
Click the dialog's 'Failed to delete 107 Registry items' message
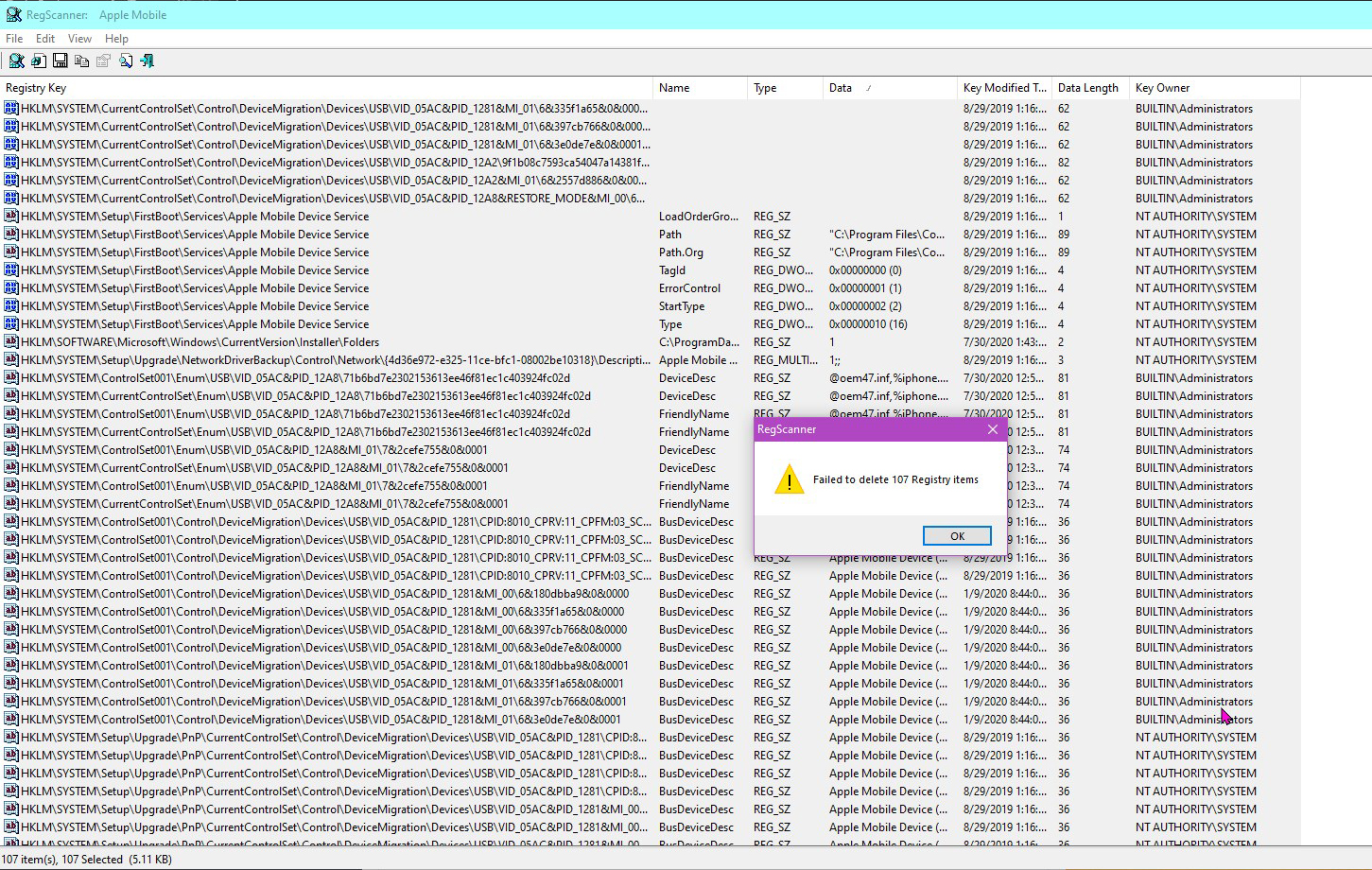pos(895,479)
